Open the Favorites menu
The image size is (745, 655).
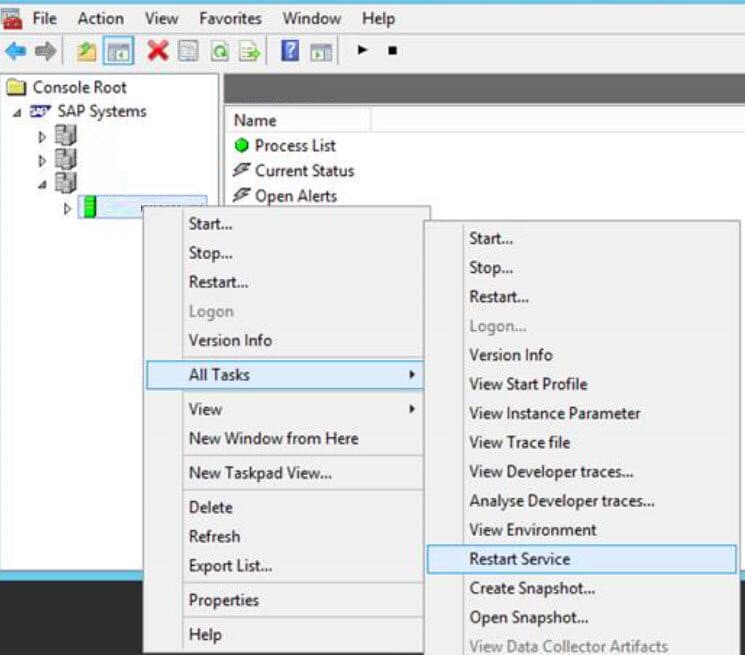[x=229, y=18]
